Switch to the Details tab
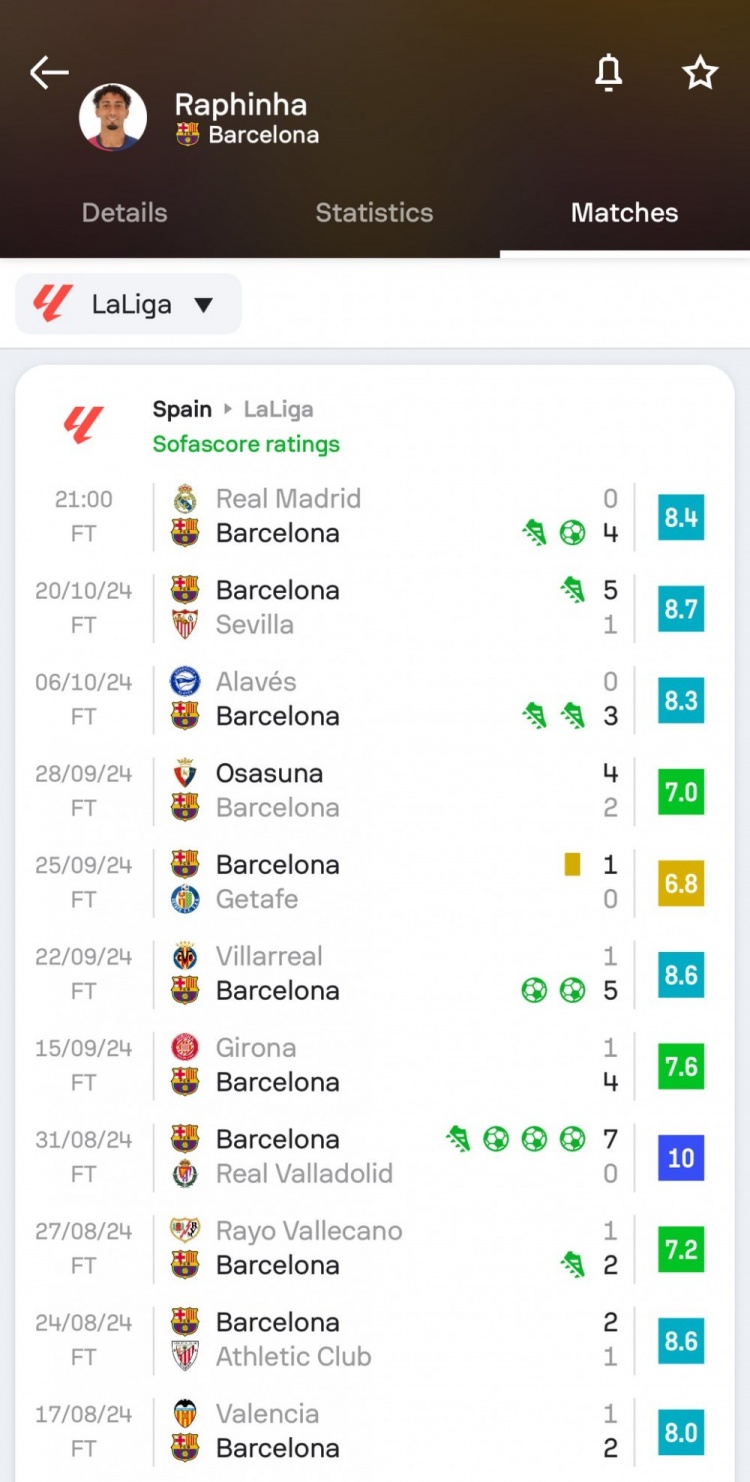This screenshot has width=750, height=1482. (x=125, y=212)
